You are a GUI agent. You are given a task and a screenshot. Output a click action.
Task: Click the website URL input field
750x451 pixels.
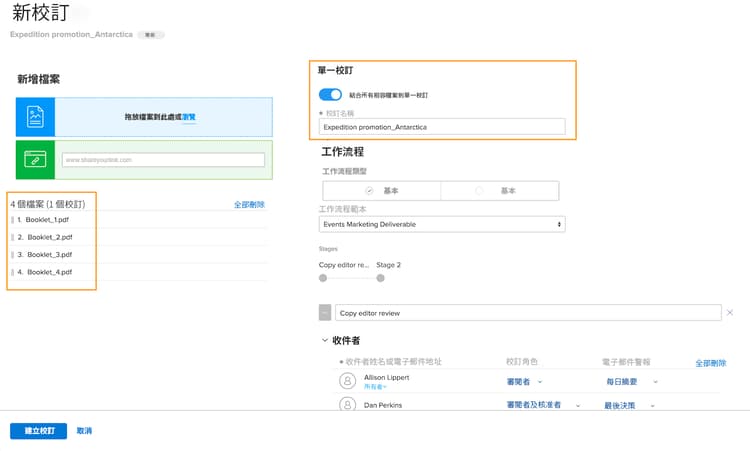tap(163, 160)
